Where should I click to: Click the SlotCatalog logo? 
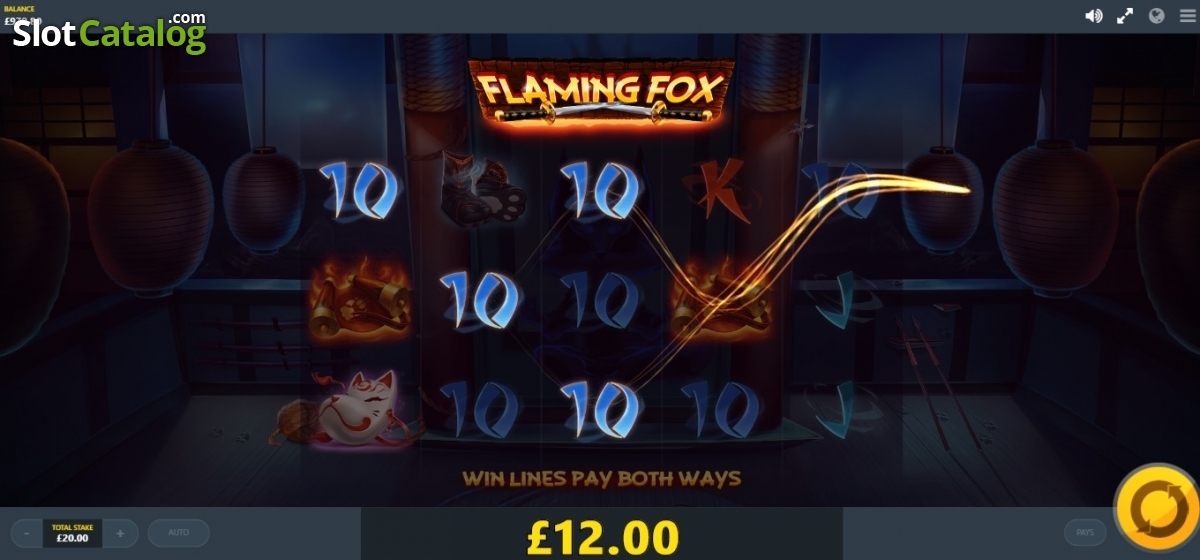(109, 32)
